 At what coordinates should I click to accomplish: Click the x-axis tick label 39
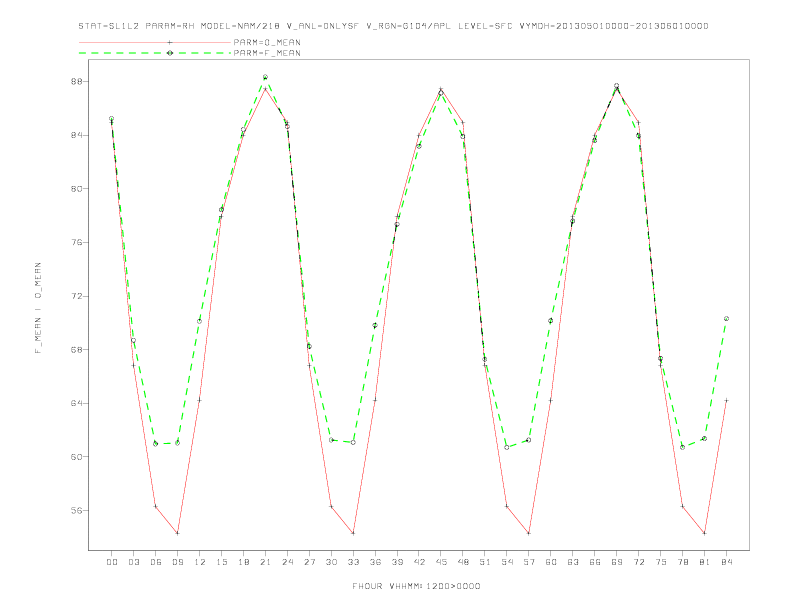coord(398,562)
